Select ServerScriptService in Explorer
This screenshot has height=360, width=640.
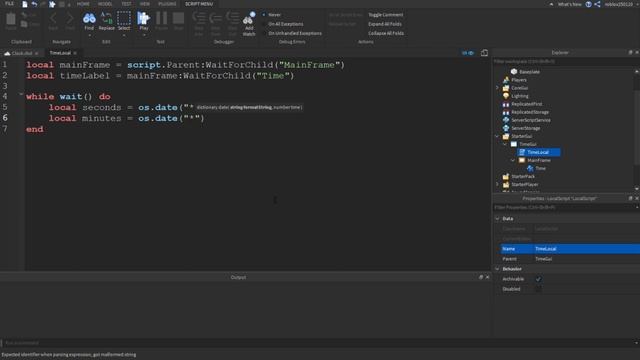(x=531, y=120)
